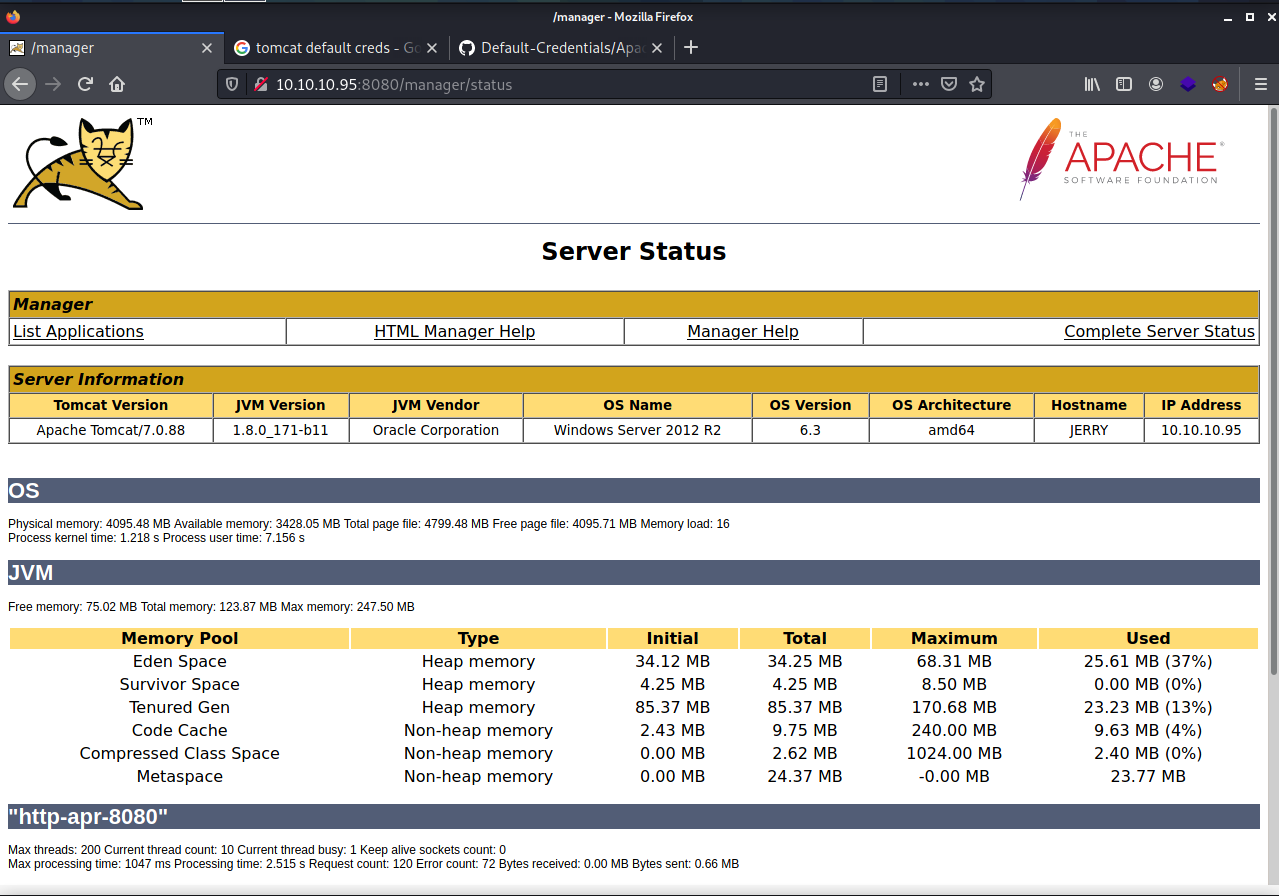
Task: Open a new tab with the plus button
Action: click(x=690, y=47)
